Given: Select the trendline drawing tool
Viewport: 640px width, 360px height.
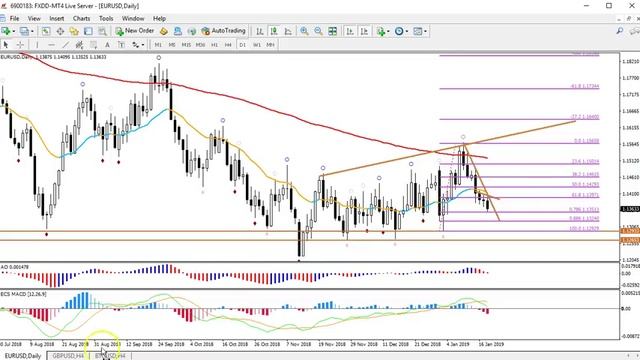Looking at the screenshot, I should tap(65, 45).
